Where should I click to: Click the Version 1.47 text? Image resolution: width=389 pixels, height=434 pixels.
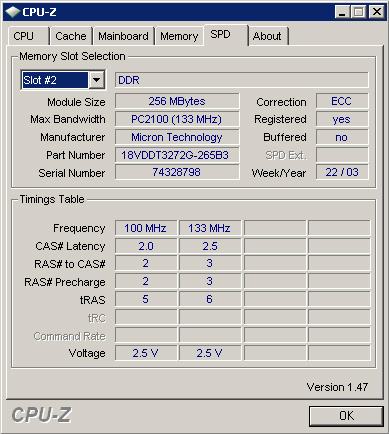[337, 387]
